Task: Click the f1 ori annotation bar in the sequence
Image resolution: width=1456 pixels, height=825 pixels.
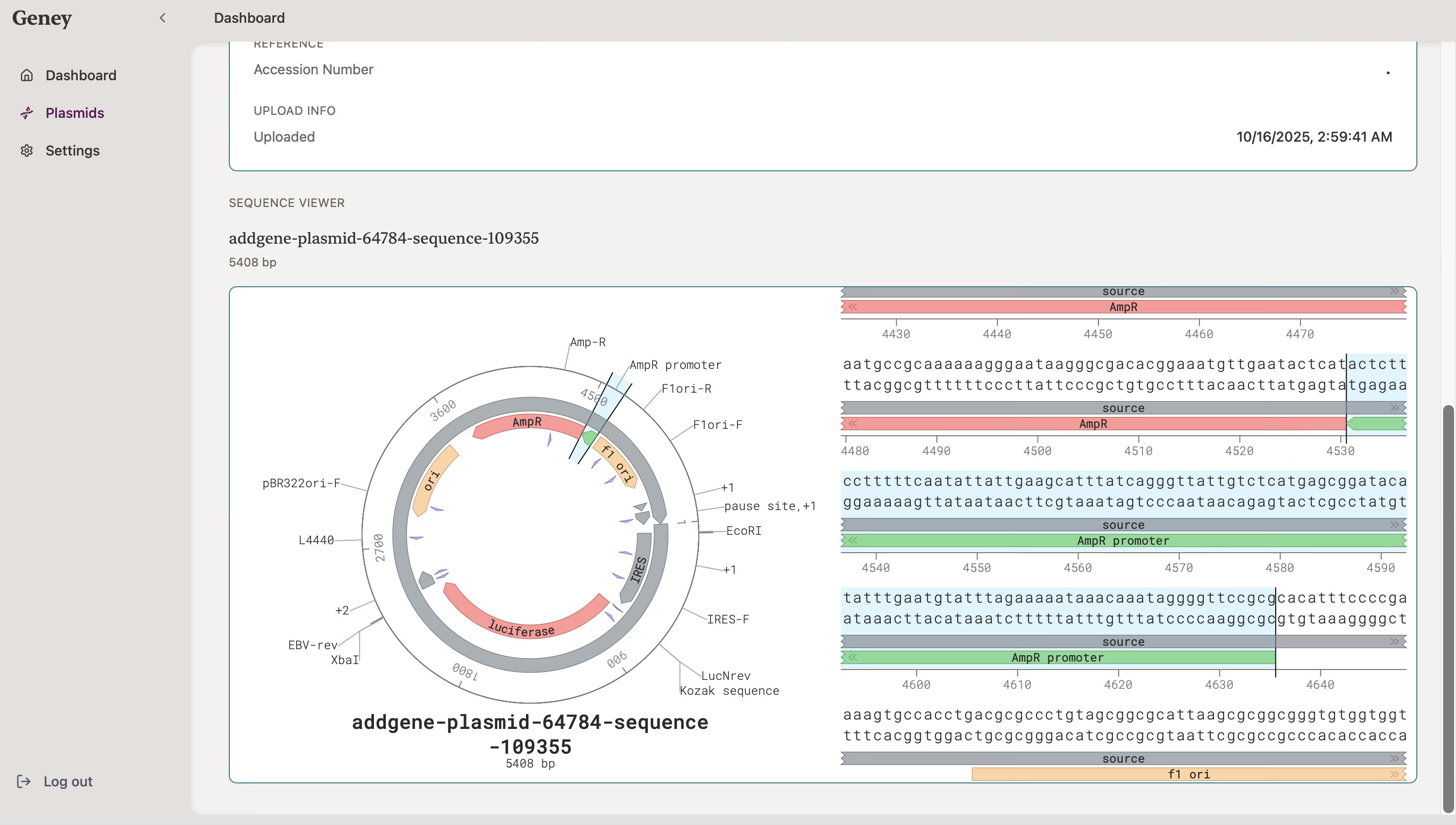Action: coord(1188,774)
